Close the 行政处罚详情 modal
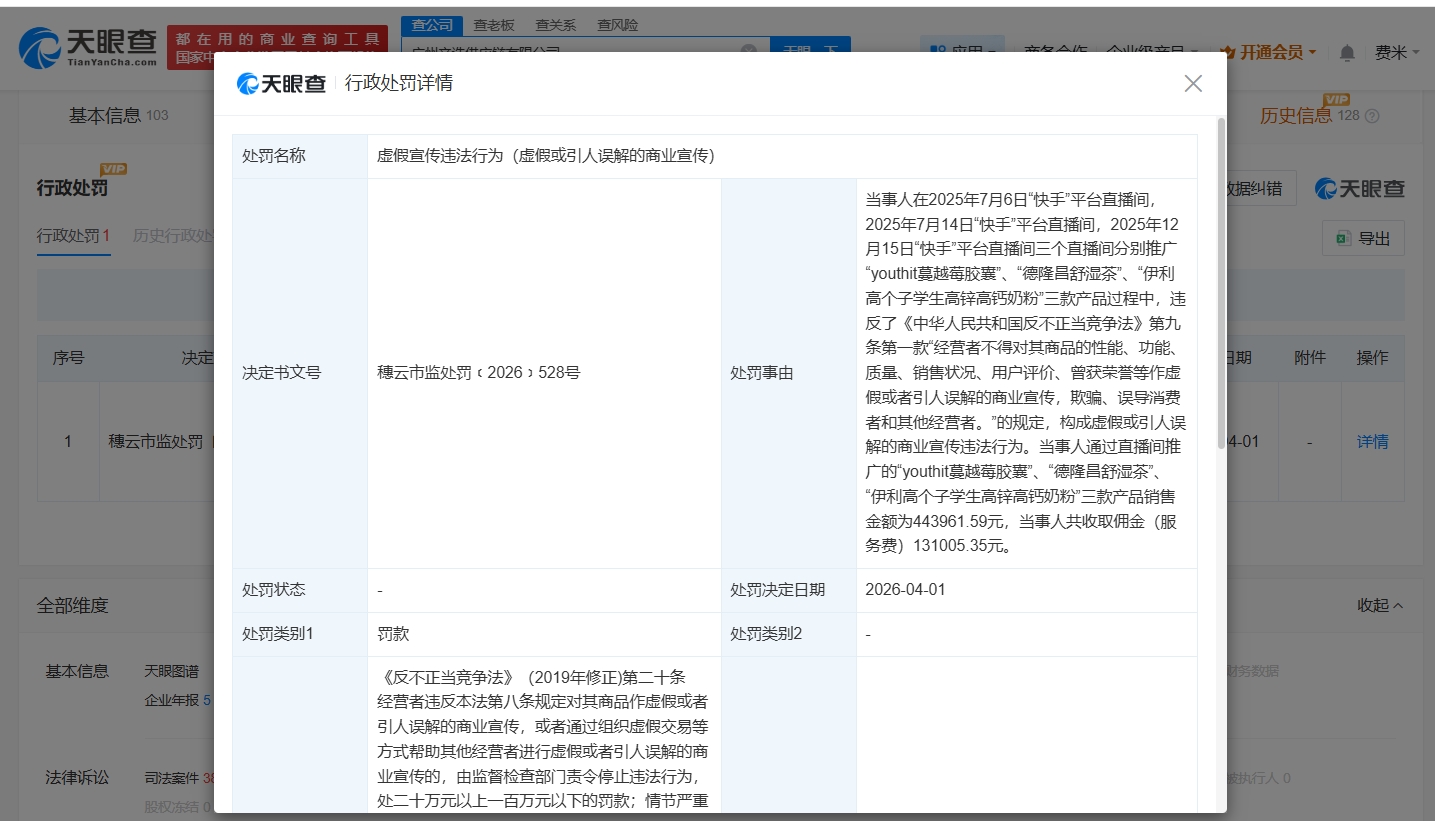This screenshot has height=821, width=1435. 1193,84
